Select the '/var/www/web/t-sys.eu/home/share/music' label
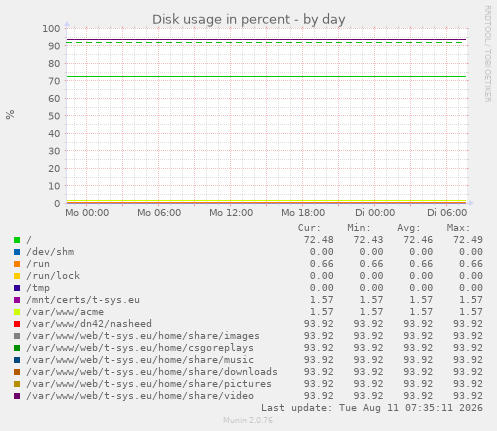This screenshot has height=431, width=497. (x=140, y=360)
